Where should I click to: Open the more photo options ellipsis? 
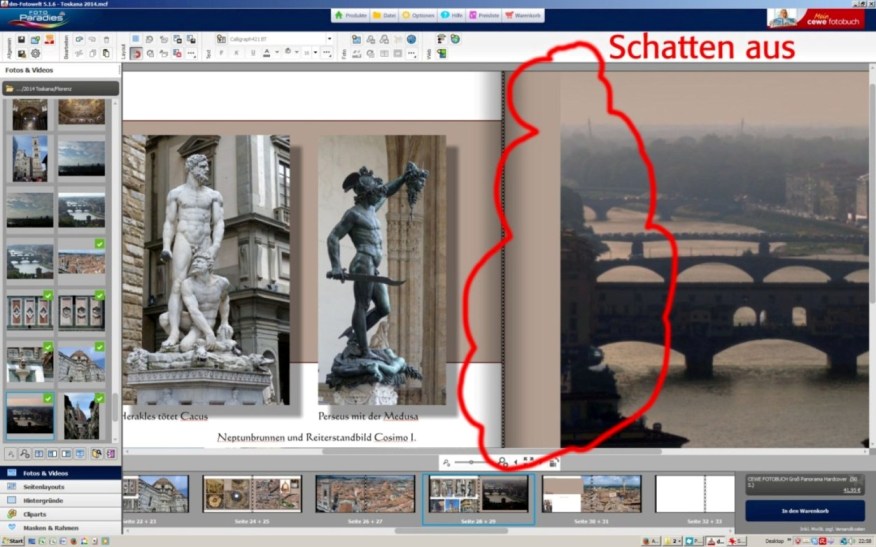point(412,54)
